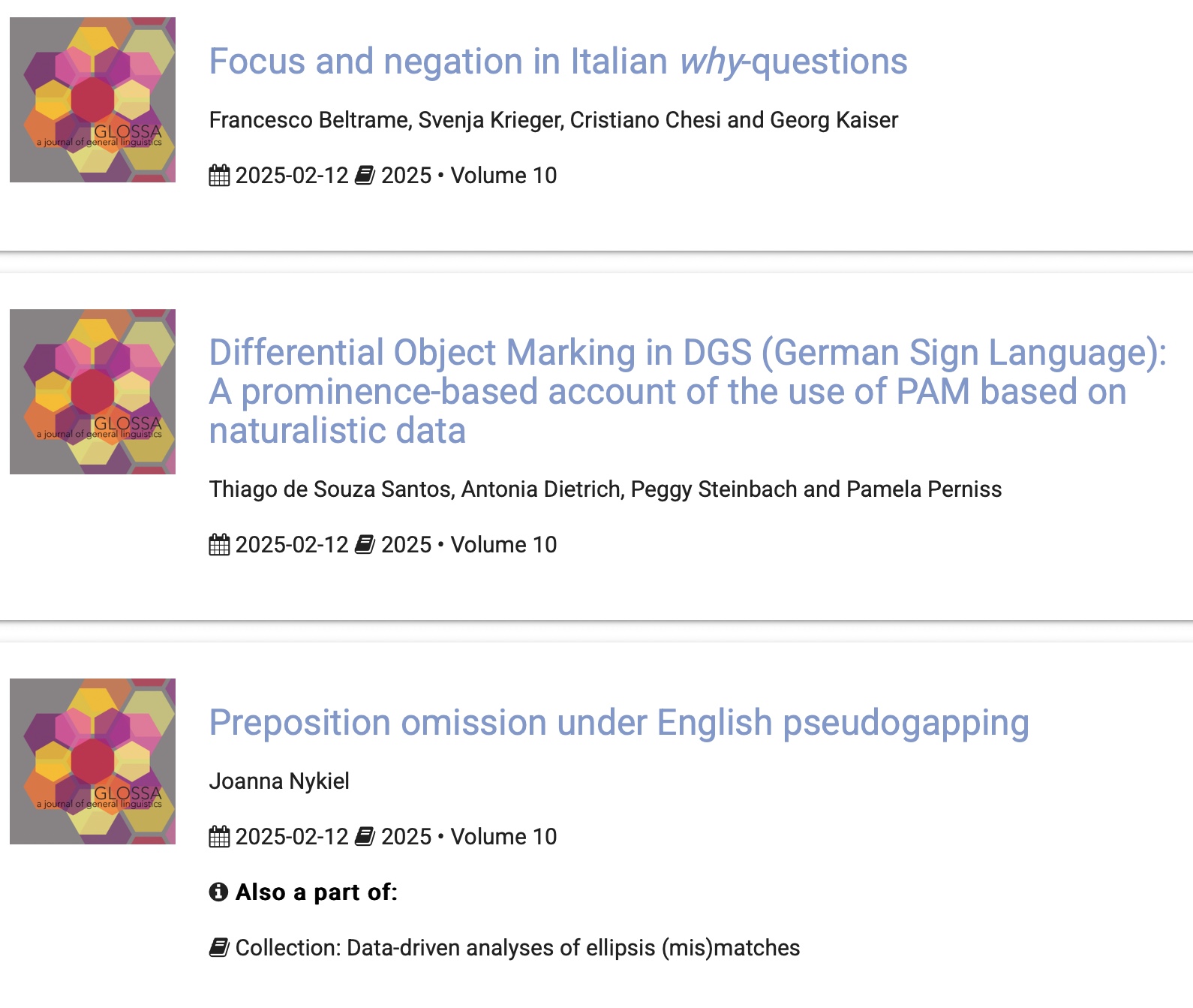Click the book icon beside Volume 10 for Italian why-questions

[365, 176]
